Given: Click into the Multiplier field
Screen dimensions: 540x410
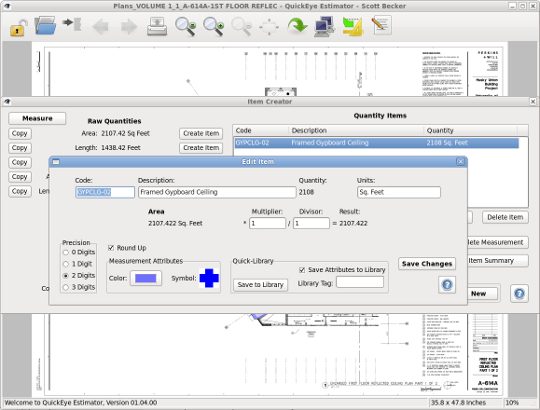Looking at the screenshot, I should [x=267, y=223].
